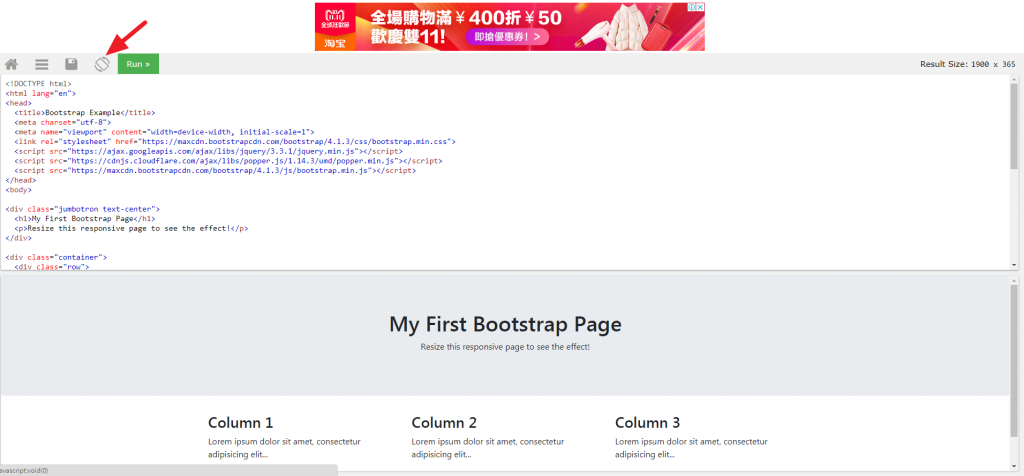Save code with the floppy disk icon
This screenshot has height=476, width=1024.
coord(71,64)
